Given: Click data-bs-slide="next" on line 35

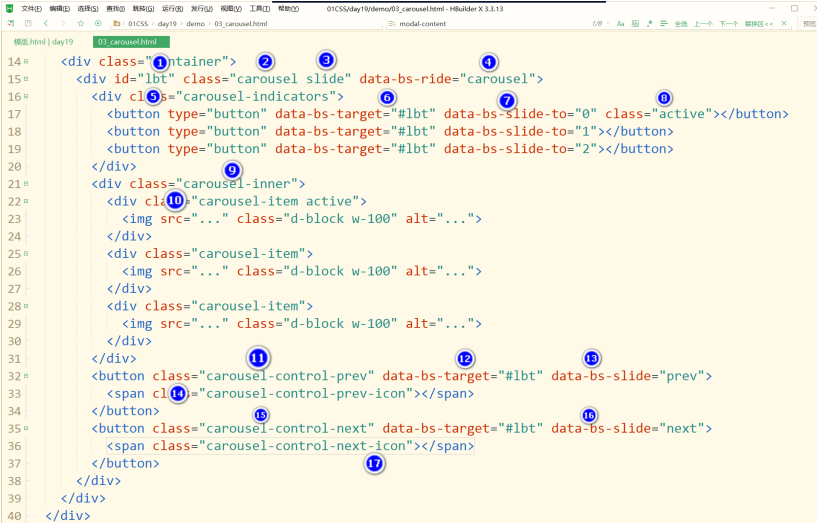Looking at the screenshot, I should (x=628, y=429).
